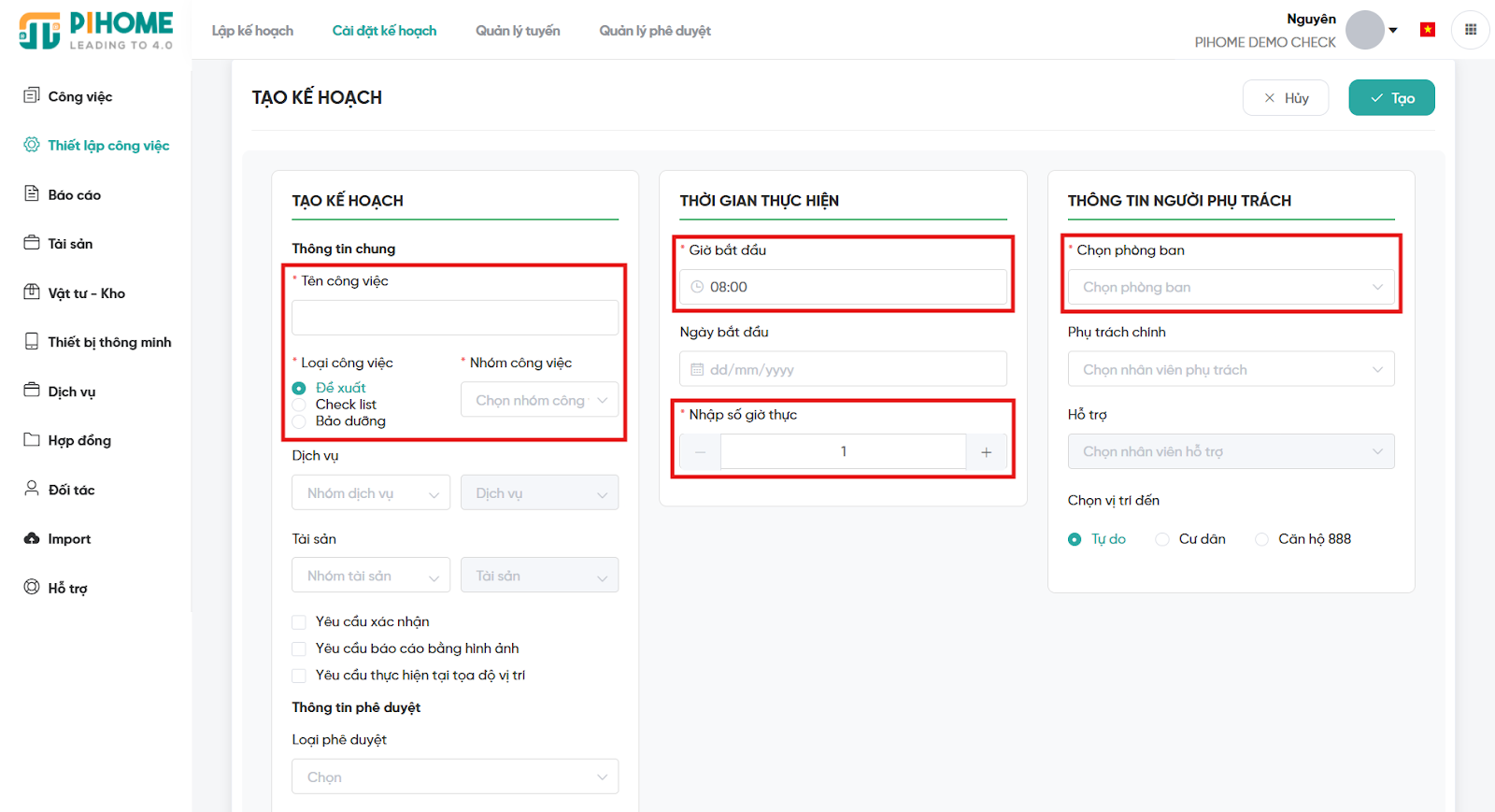Image resolution: width=1495 pixels, height=812 pixels.
Task: Switch to the Lập kế hoạch tab
Action: pos(252,31)
